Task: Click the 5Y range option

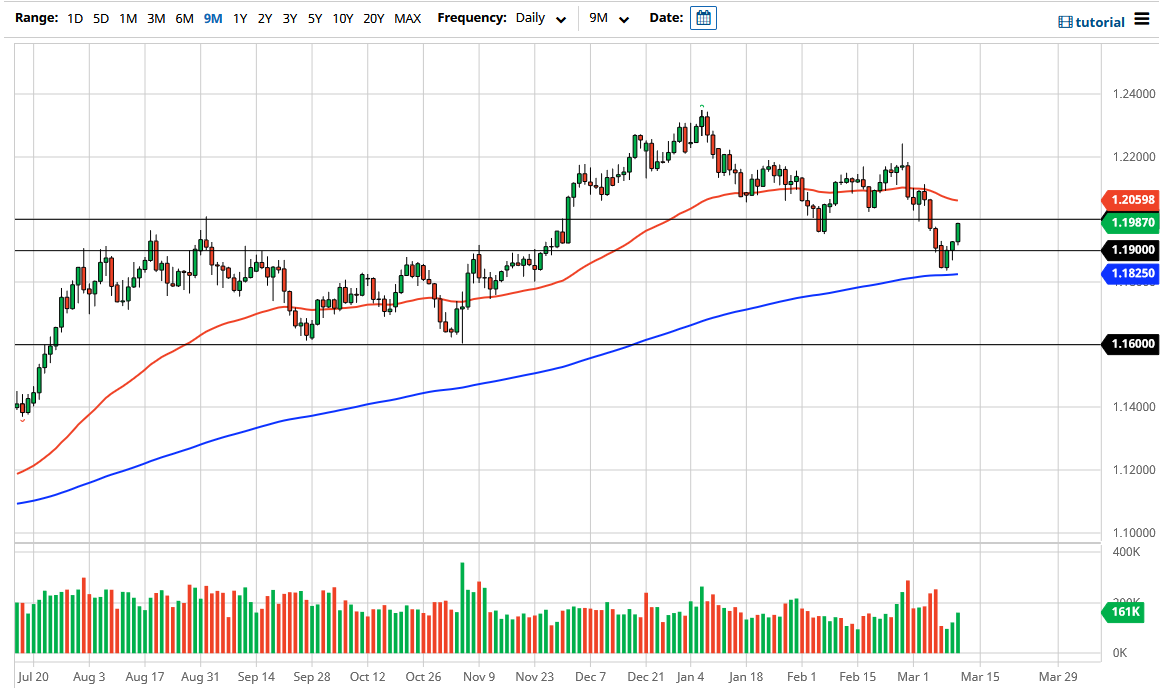Action: pos(315,18)
